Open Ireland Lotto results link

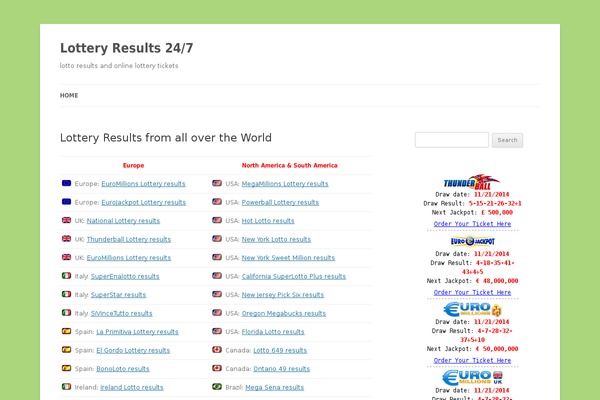[132, 387]
